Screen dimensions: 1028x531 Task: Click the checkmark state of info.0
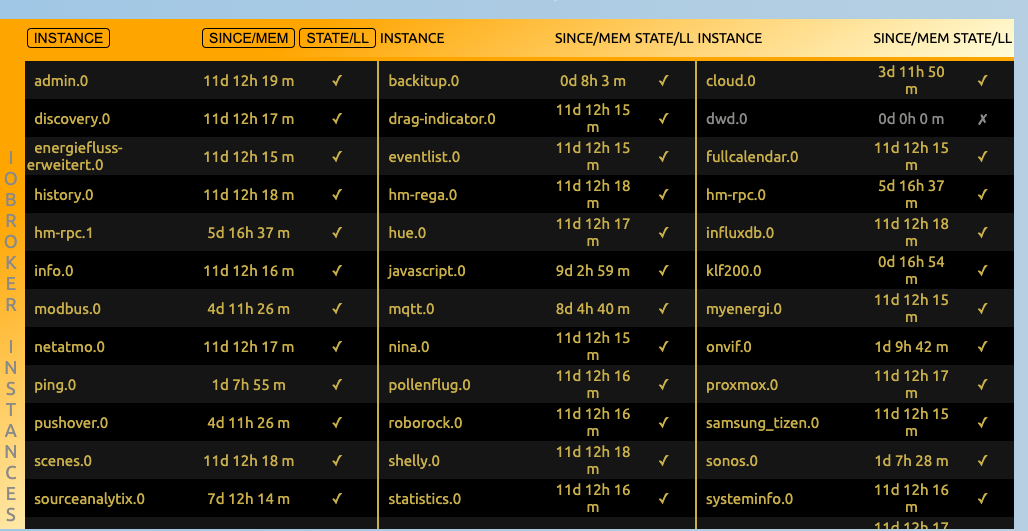[337, 271]
